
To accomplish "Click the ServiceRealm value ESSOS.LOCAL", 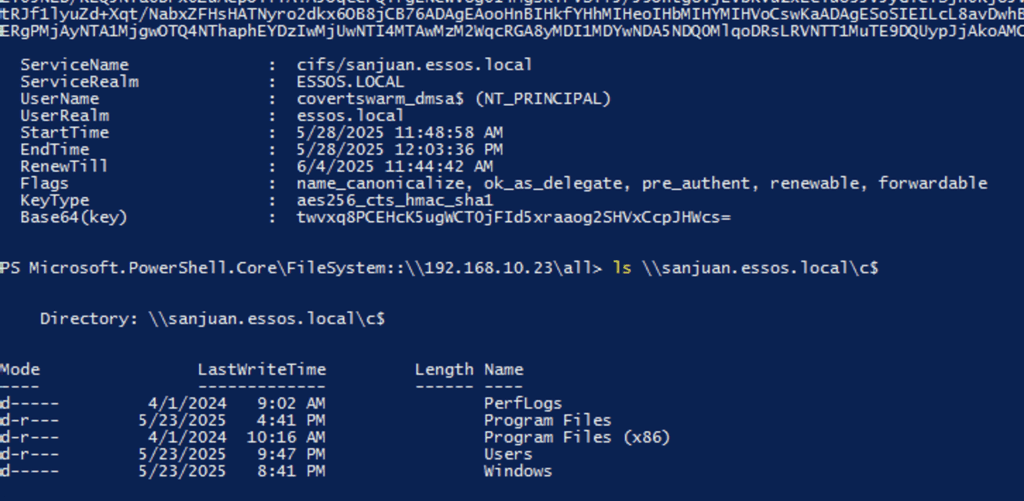I will click(350, 82).
